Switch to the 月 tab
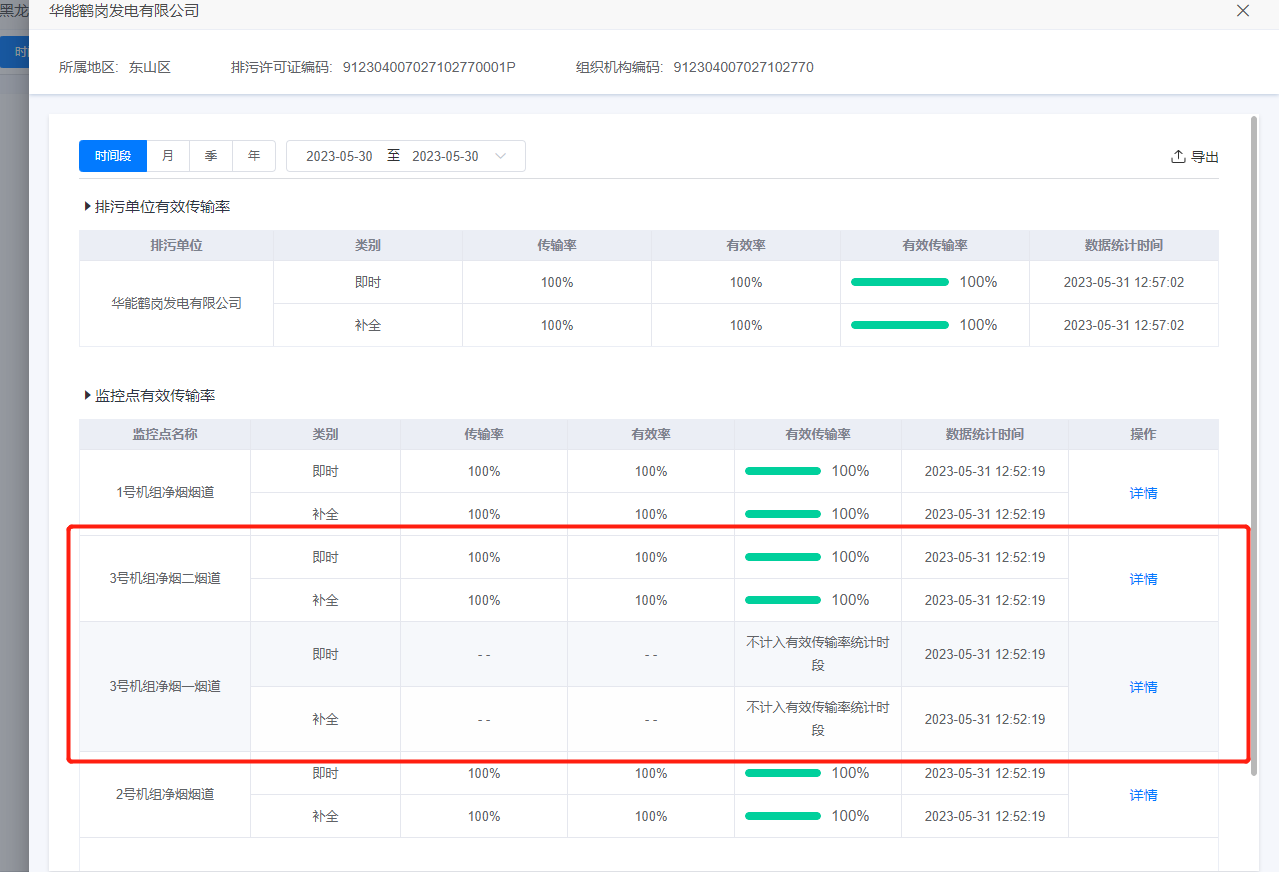 pyautogui.click(x=168, y=156)
